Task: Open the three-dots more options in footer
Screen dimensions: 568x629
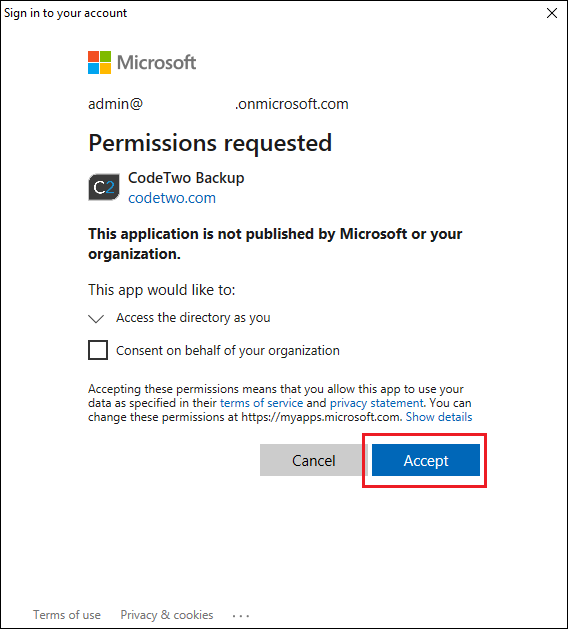Action: 241,615
